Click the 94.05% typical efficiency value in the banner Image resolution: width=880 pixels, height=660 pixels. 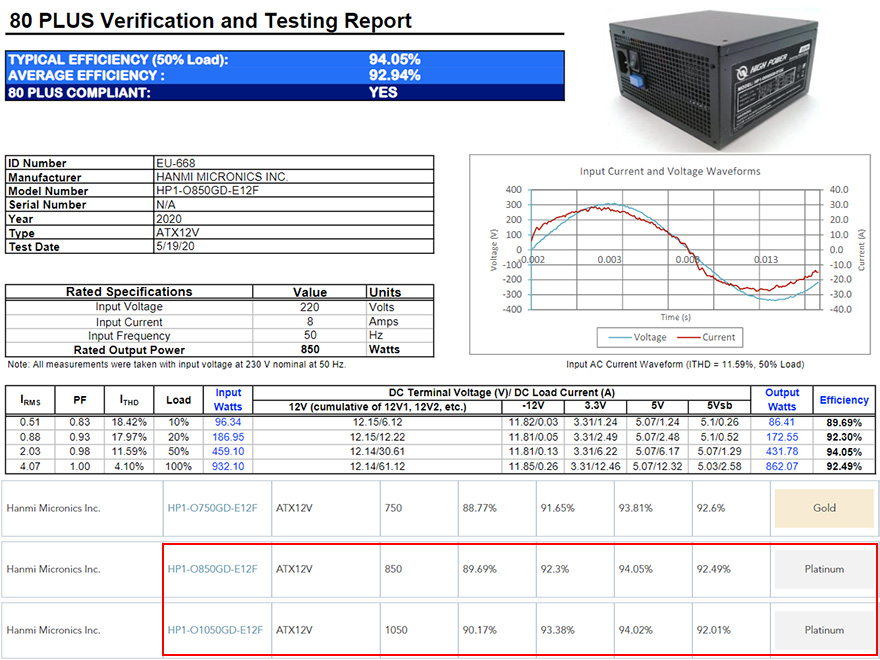pos(395,59)
